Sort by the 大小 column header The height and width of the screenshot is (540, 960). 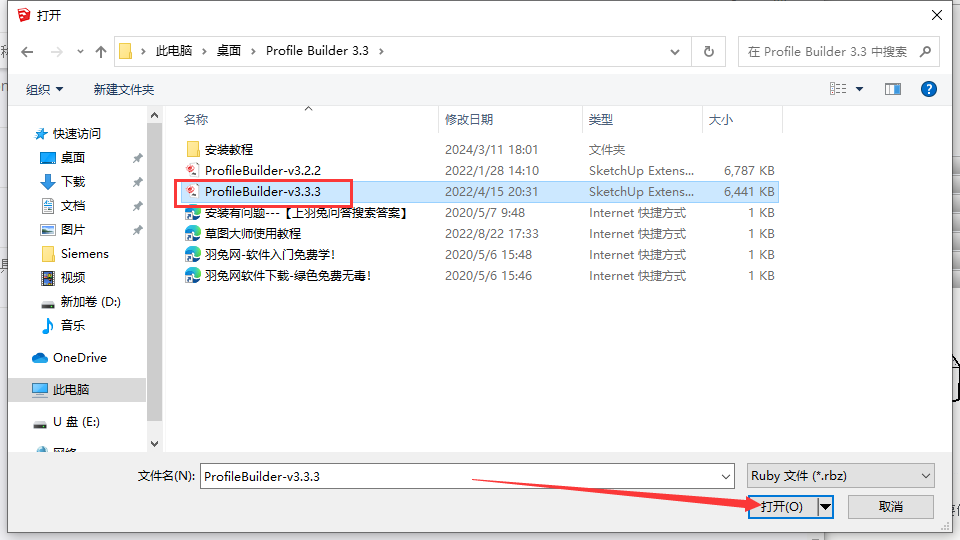pyautogui.click(x=721, y=120)
